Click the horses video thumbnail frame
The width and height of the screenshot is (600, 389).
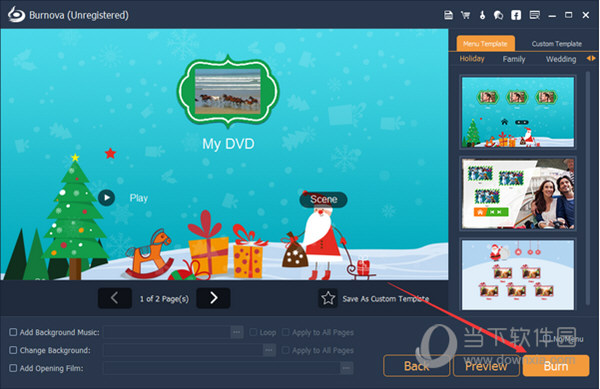pyautogui.click(x=228, y=91)
